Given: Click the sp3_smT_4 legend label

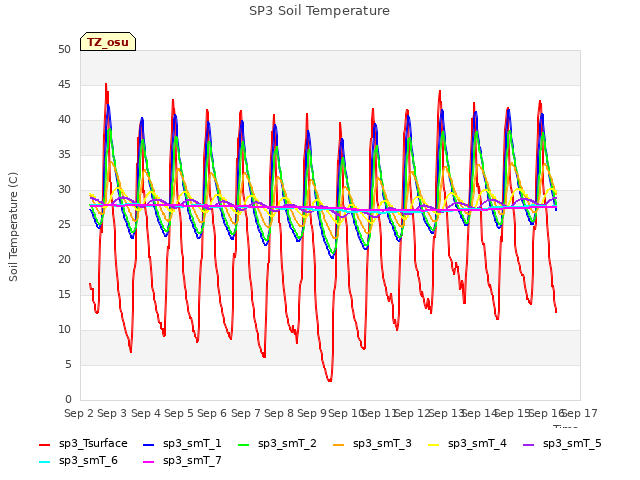Looking at the screenshot, I should (x=477, y=443).
